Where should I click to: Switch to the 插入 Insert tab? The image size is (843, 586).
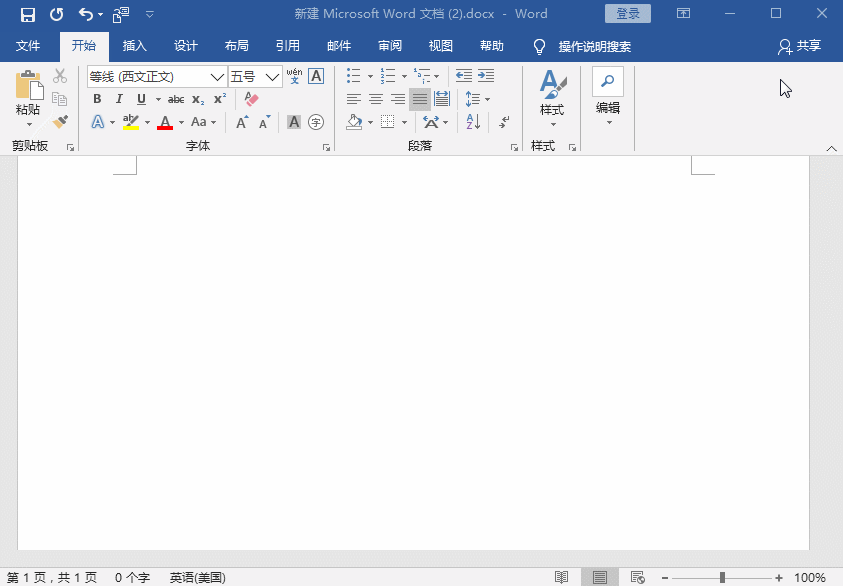click(134, 46)
